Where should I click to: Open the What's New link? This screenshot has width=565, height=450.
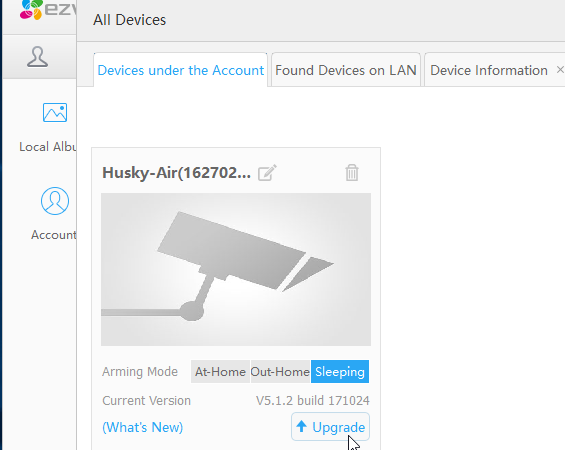(x=143, y=427)
